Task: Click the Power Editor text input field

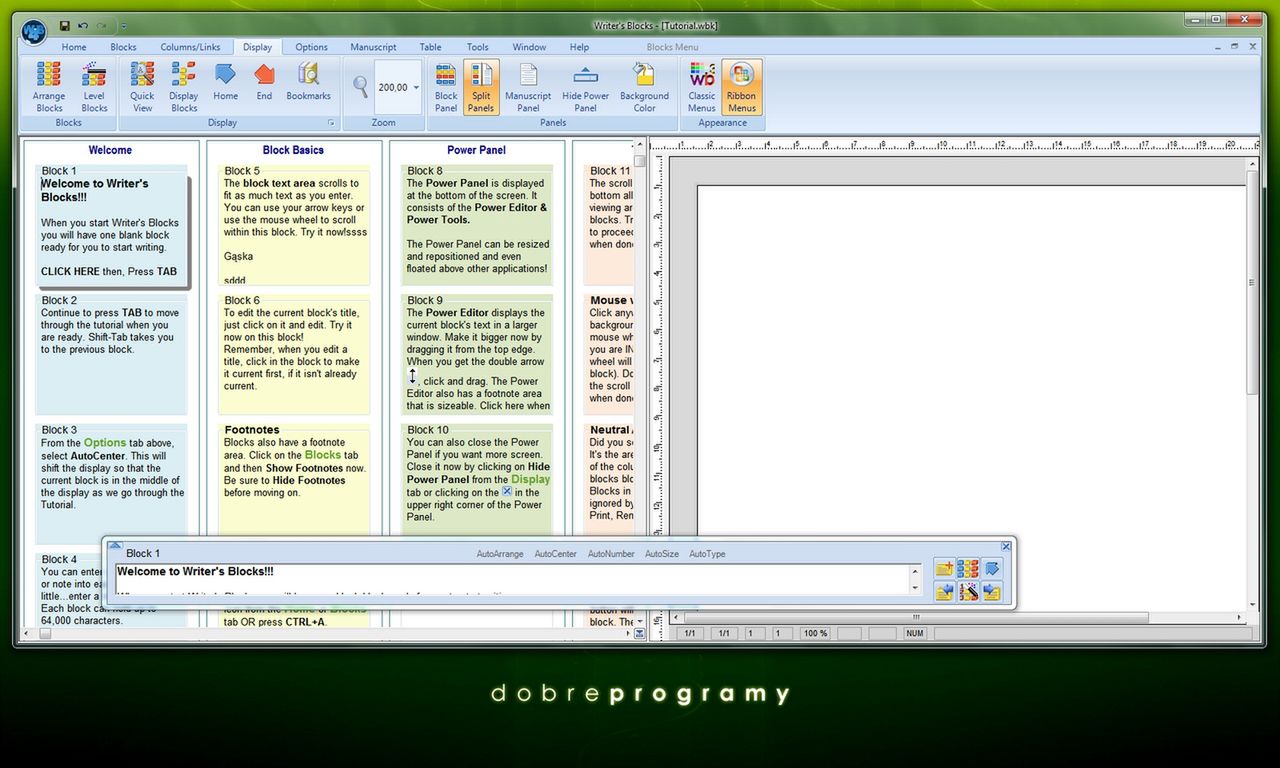Action: 511,580
